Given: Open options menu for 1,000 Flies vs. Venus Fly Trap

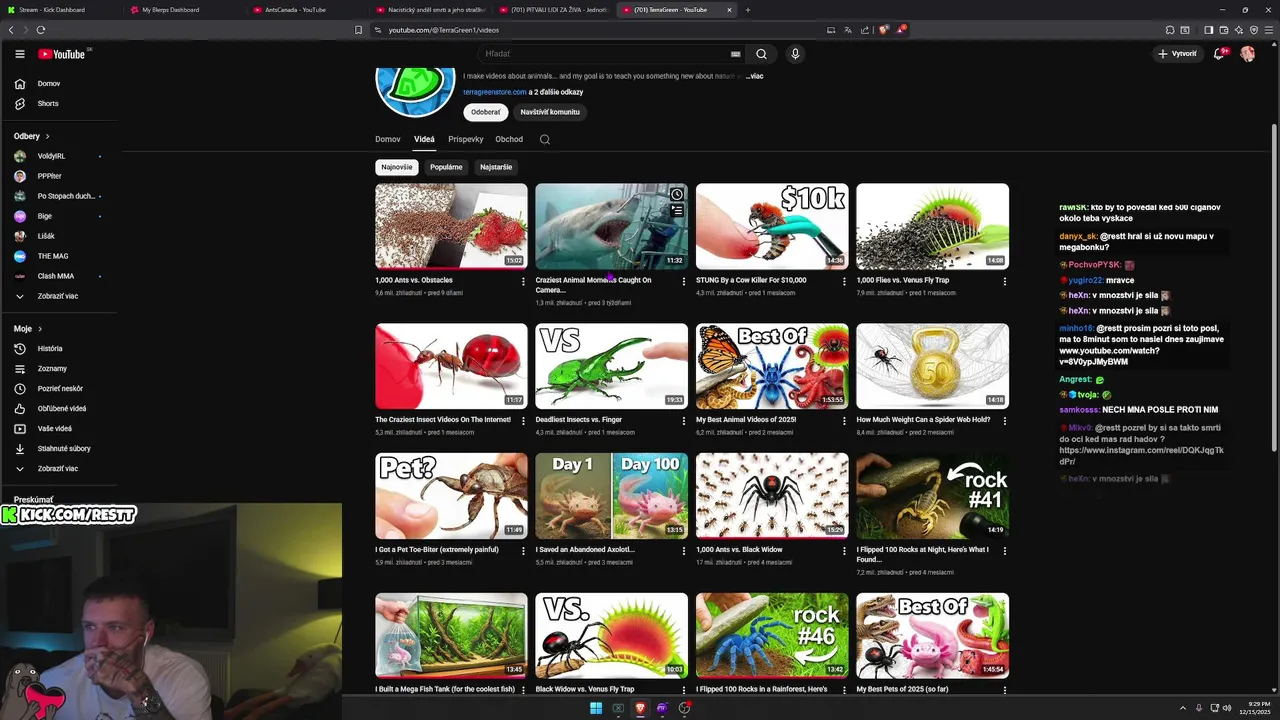Looking at the screenshot, I should (1005, 281).
